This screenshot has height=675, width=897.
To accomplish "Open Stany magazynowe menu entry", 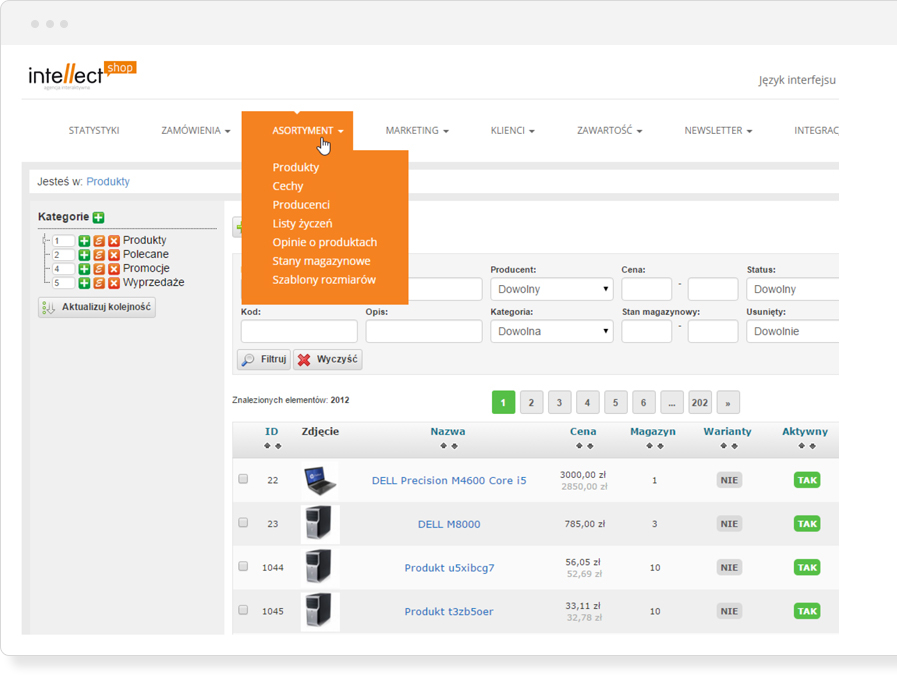I will tap(321, 261).
